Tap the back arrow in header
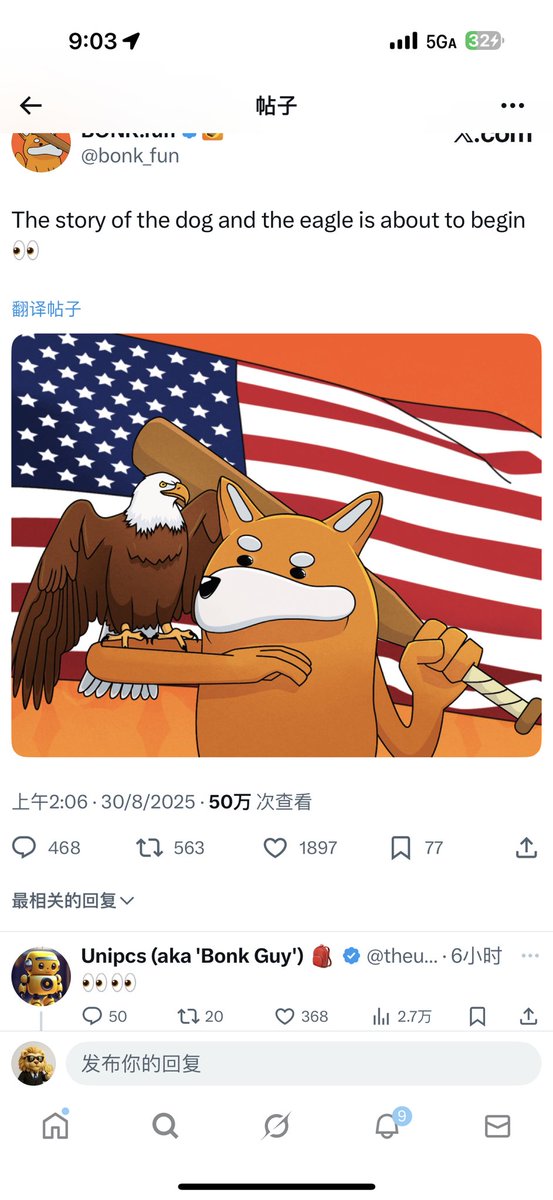This screenshot has width=553, height=1200. (x=30, y=106)
